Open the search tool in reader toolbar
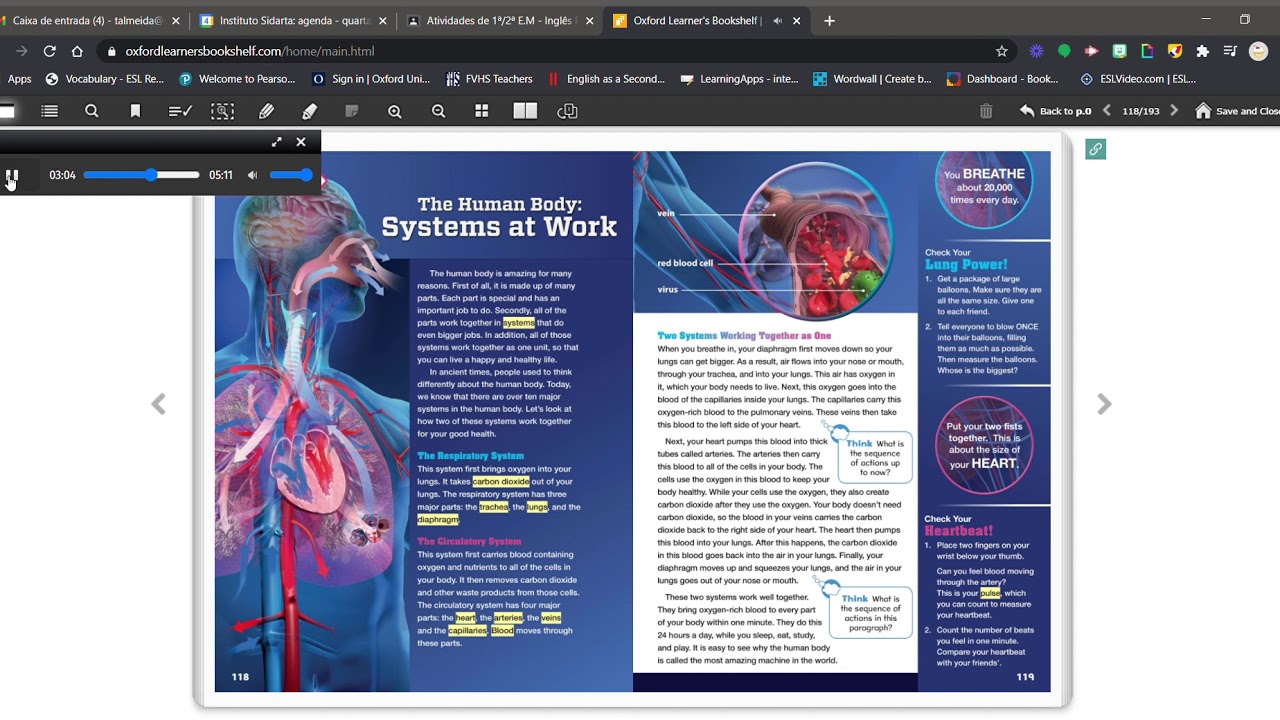 92,111
